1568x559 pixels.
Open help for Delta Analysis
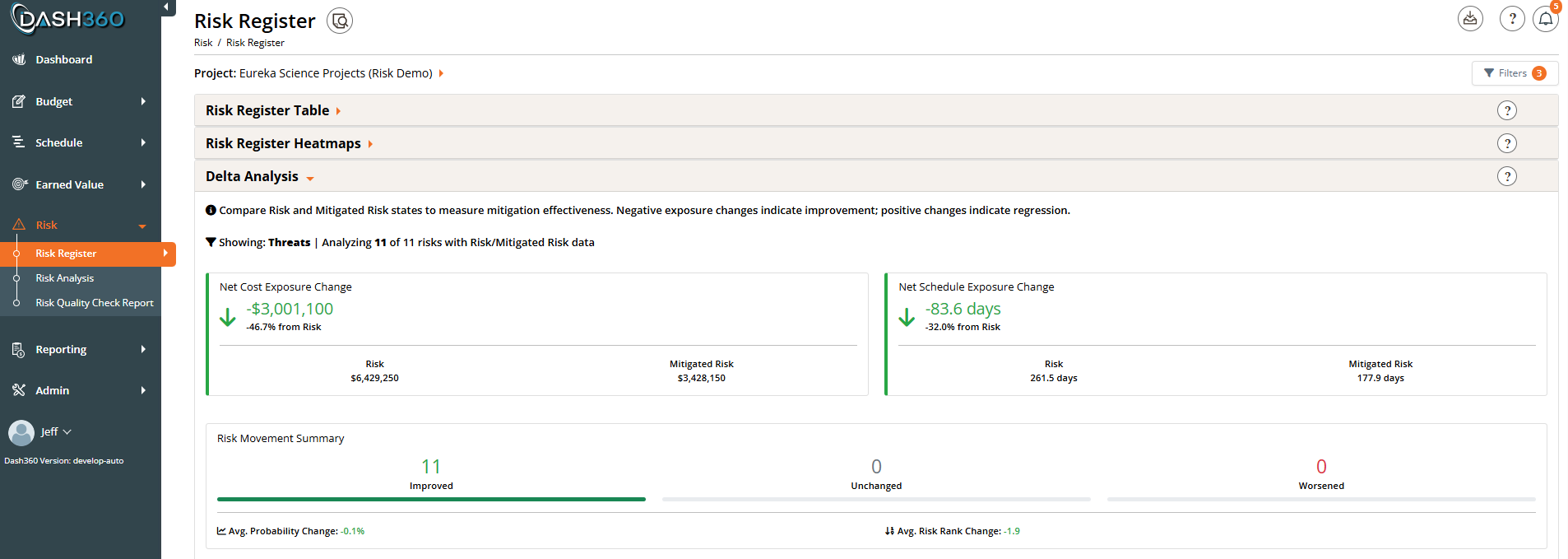(1507, 176)
